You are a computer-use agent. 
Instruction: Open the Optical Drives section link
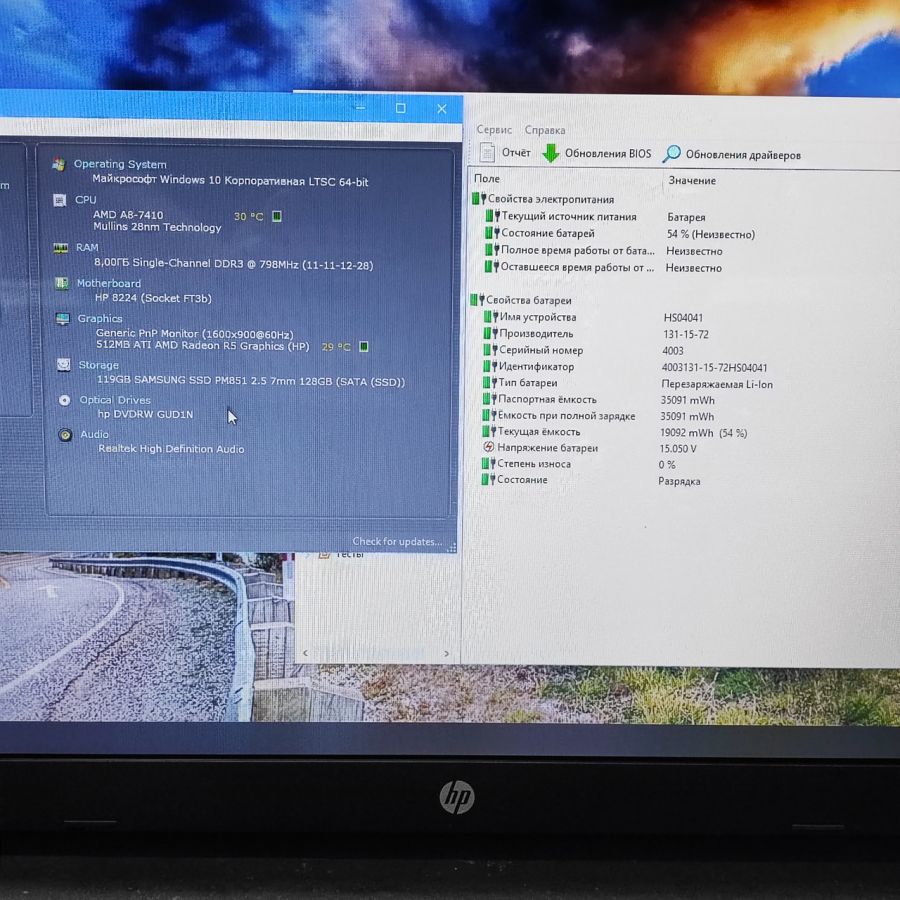(x=115, y=400)
